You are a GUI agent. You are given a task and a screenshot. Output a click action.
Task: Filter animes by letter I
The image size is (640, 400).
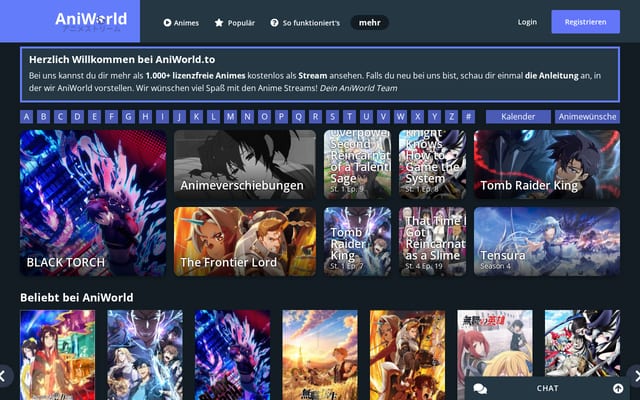point(162,117)
